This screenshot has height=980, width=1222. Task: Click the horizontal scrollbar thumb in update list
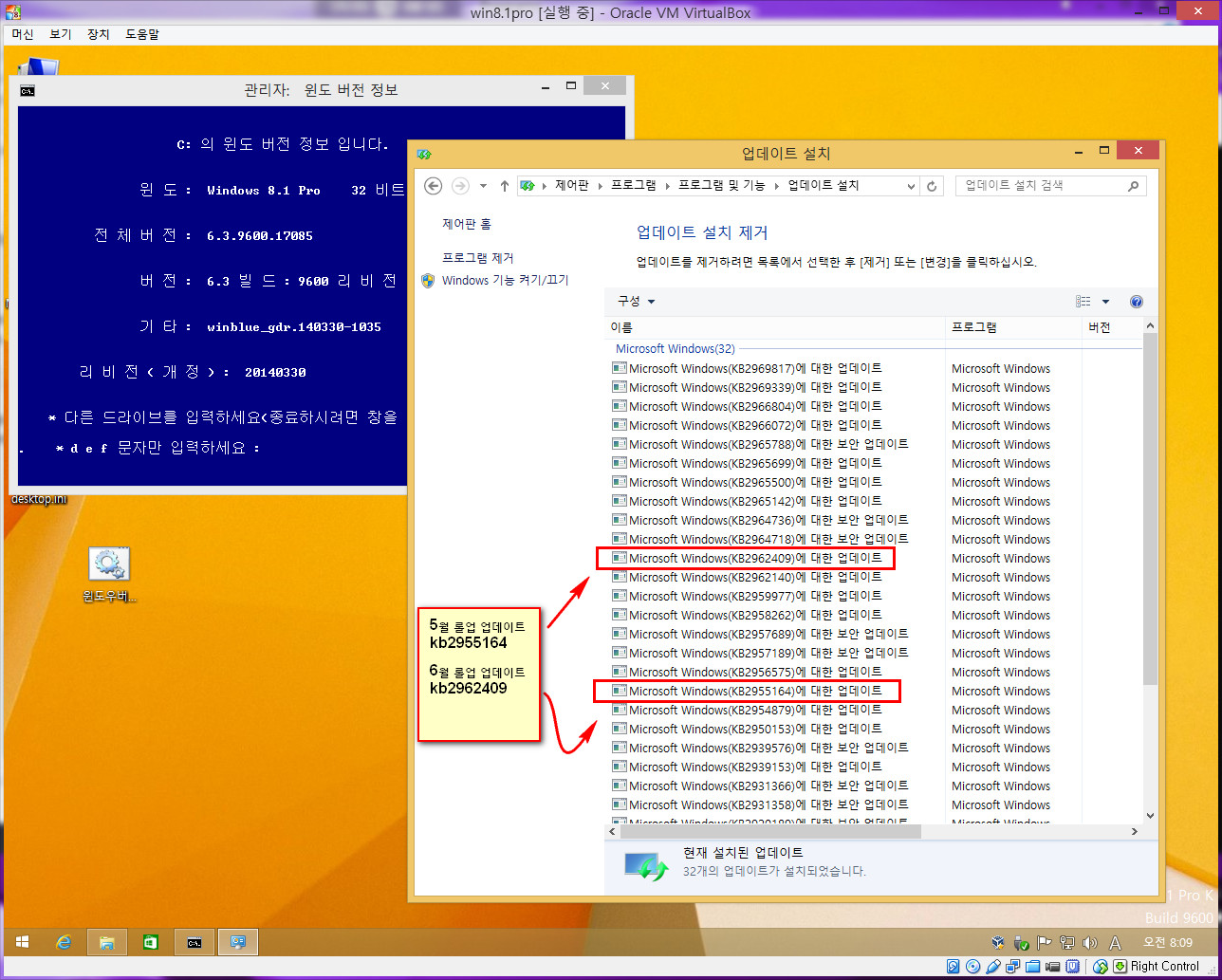(x=769, y=831)
